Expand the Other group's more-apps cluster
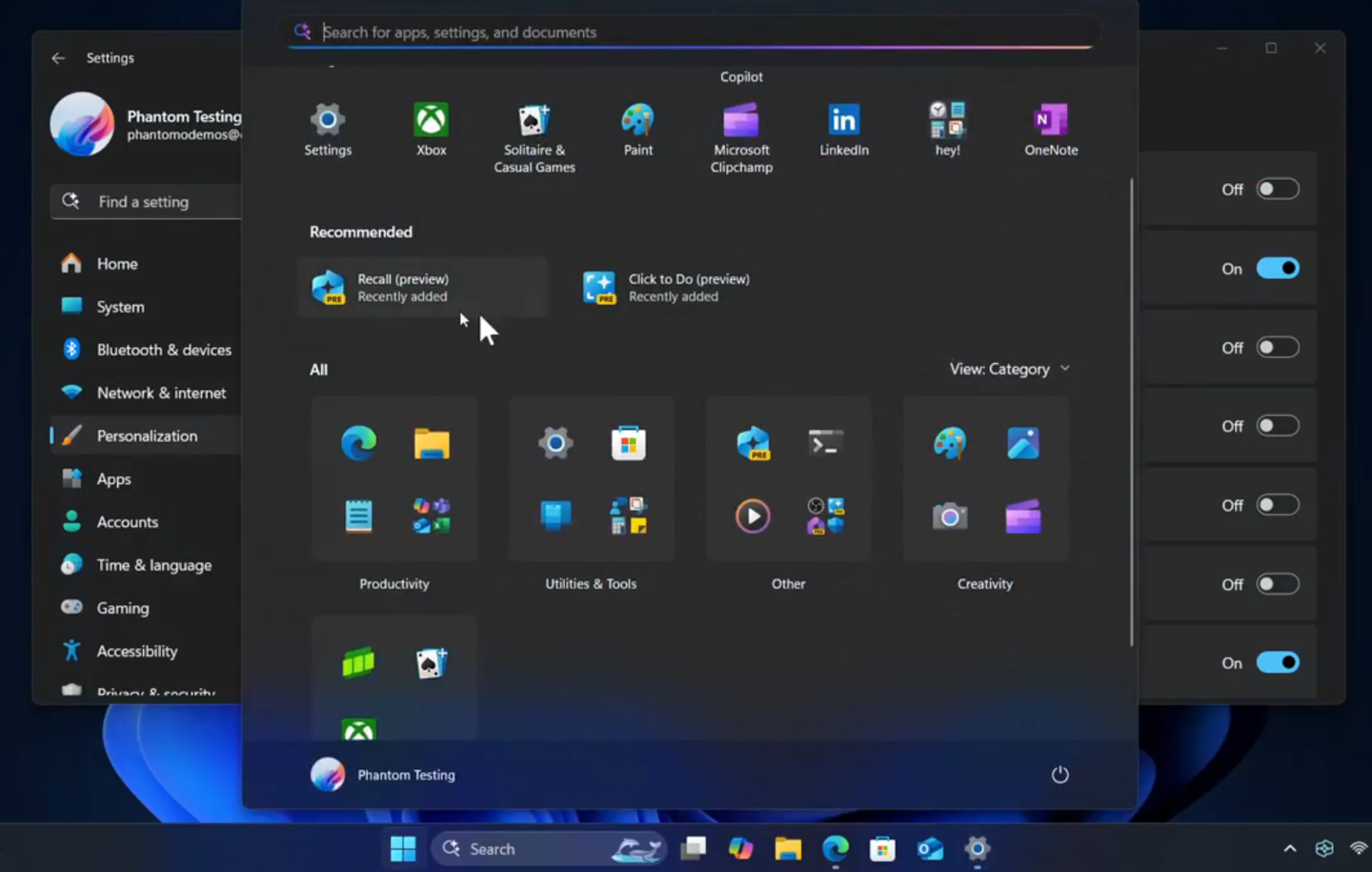This screenshot has height=872, width=1372. pyautogui.click(x=825, y=517)
